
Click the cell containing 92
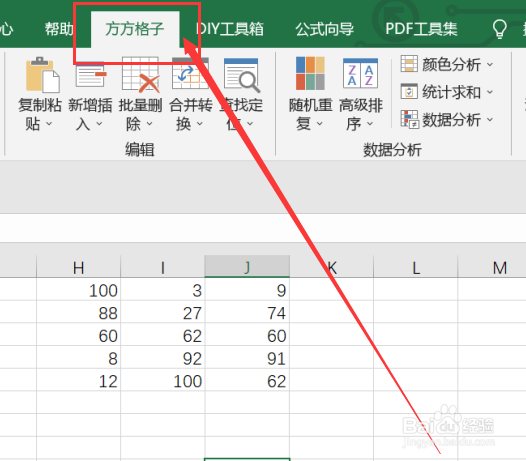(x=163, y=357)
